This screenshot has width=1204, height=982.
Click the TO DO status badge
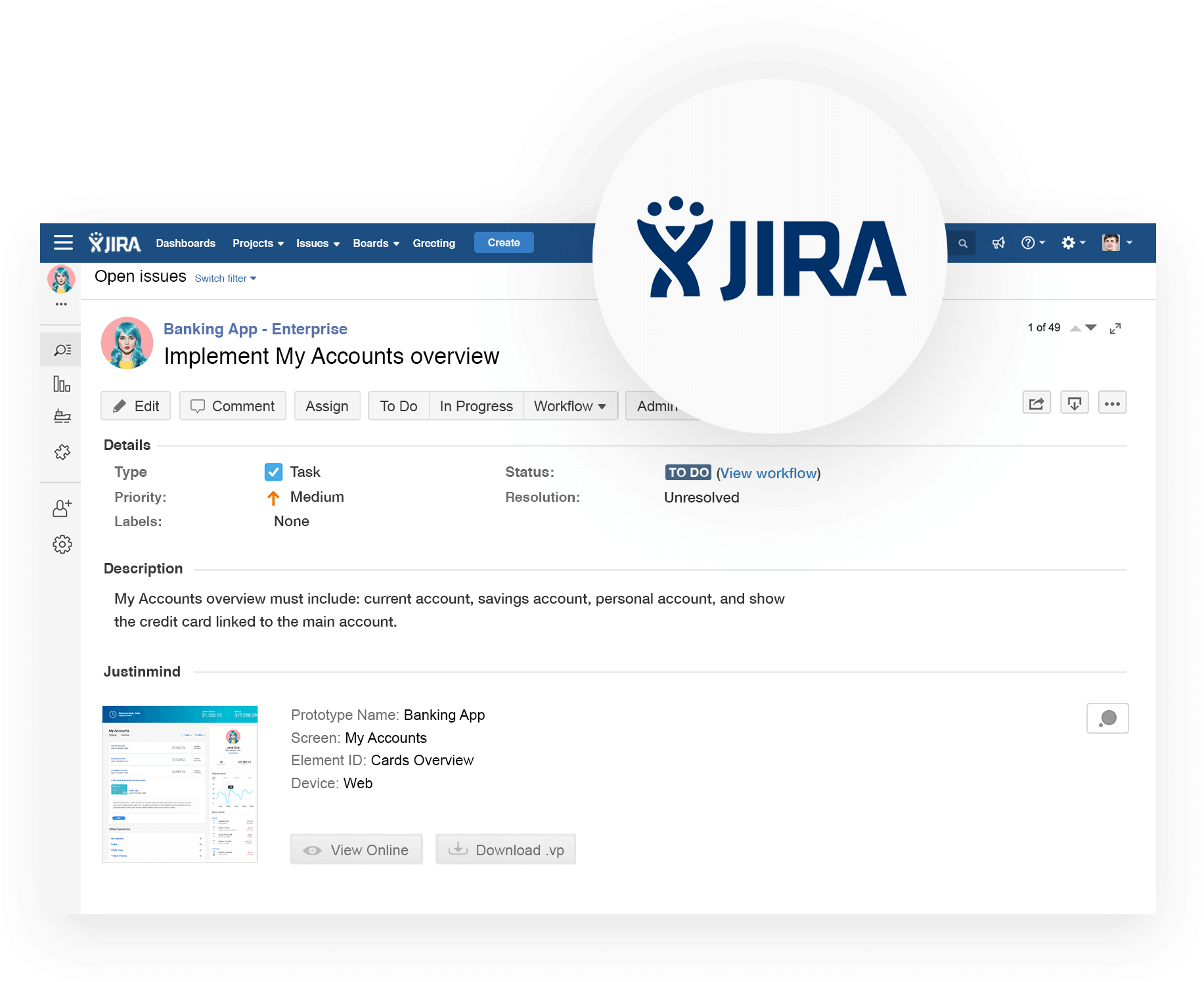pyautogui.click(x=688, y=472)
